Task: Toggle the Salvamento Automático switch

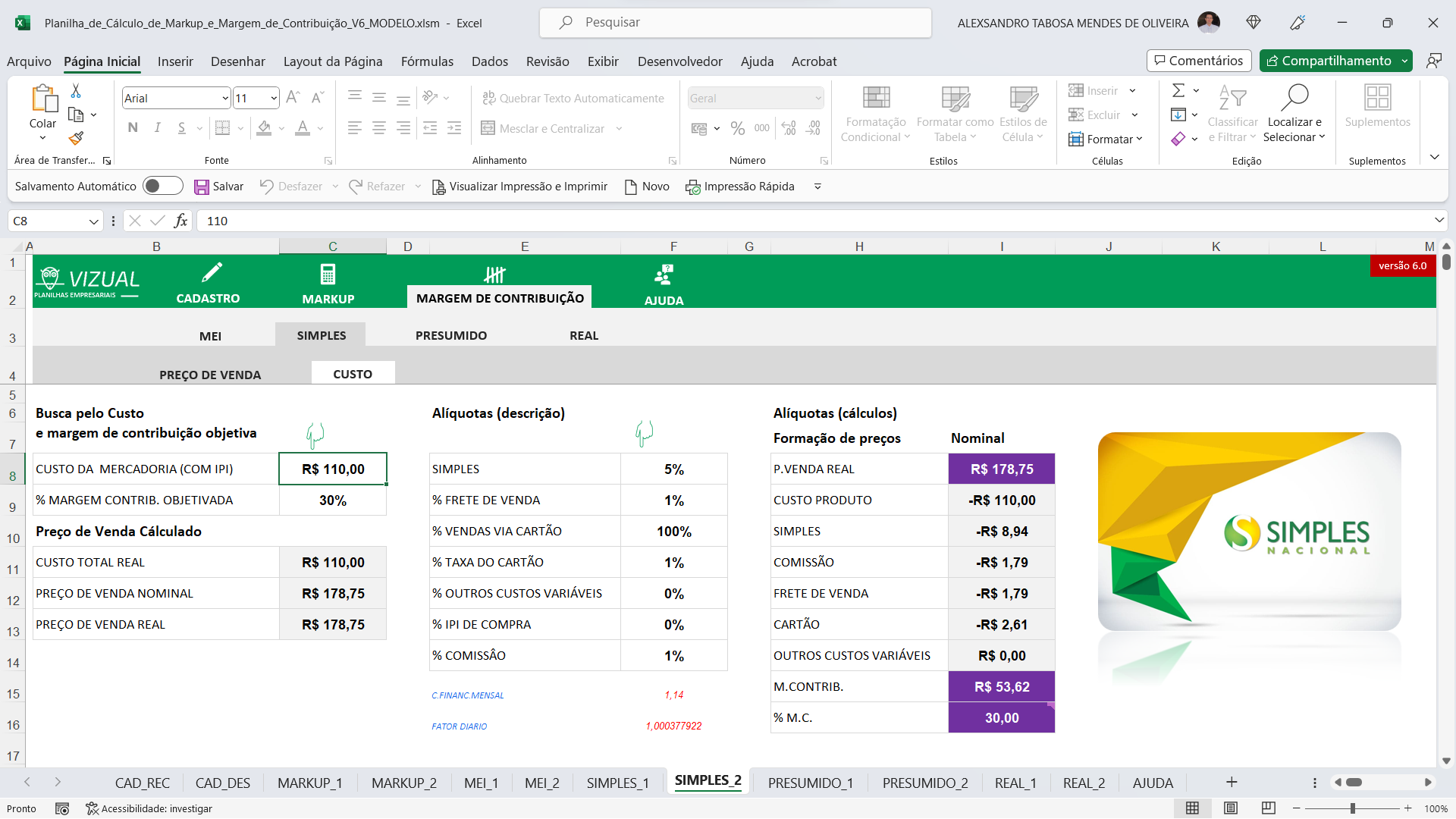Action: pyautogui.click(x=163, y=186)
